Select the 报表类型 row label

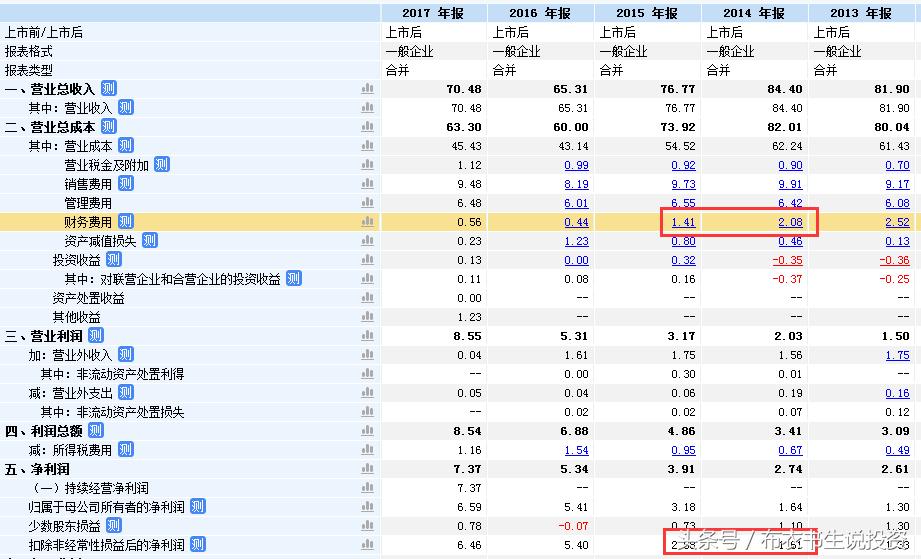29,70
